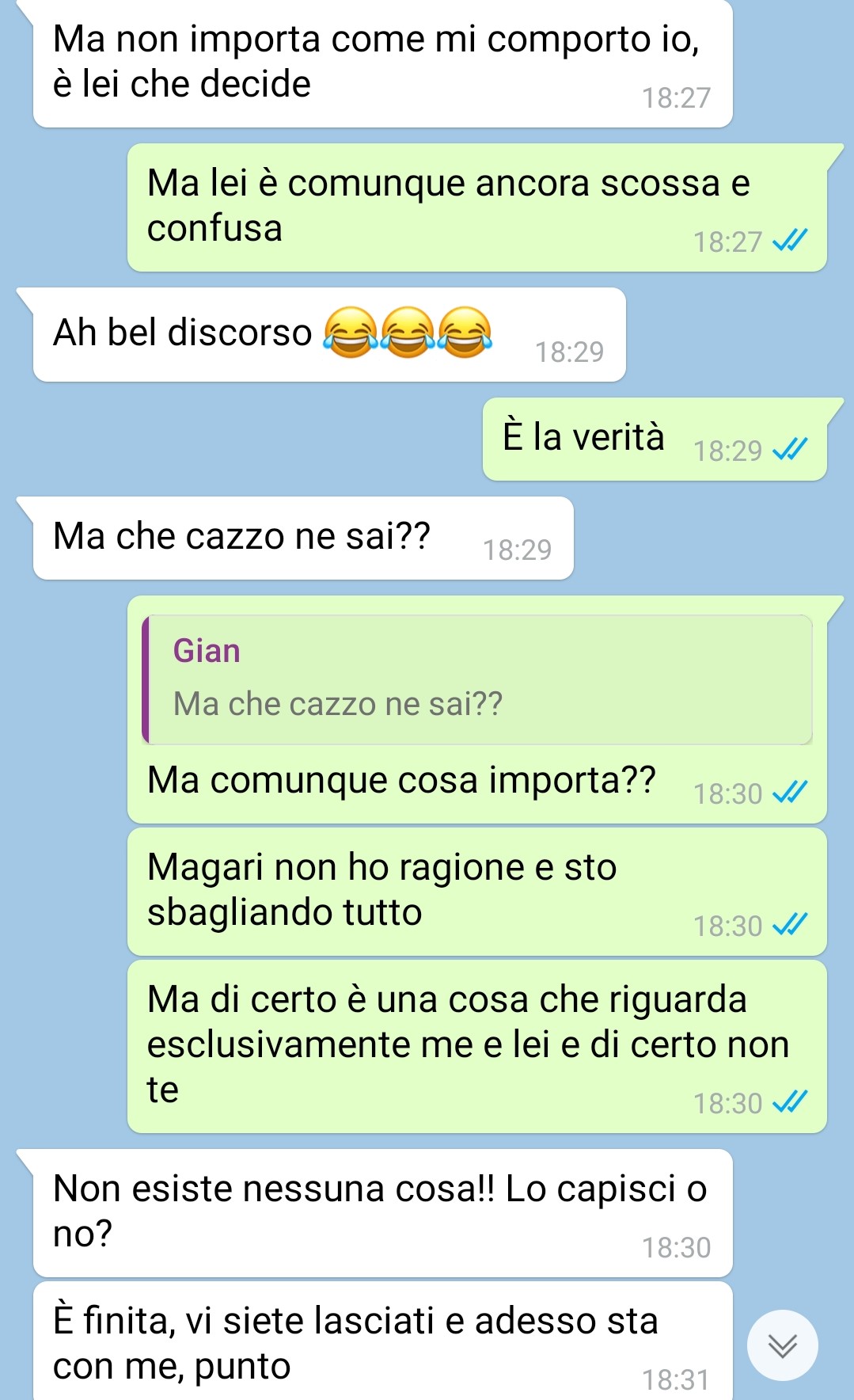Tap the read checkmarks on 'Ma comunque cosa importa??'
The image size is (854, 1400).
[x=790, y=792]
